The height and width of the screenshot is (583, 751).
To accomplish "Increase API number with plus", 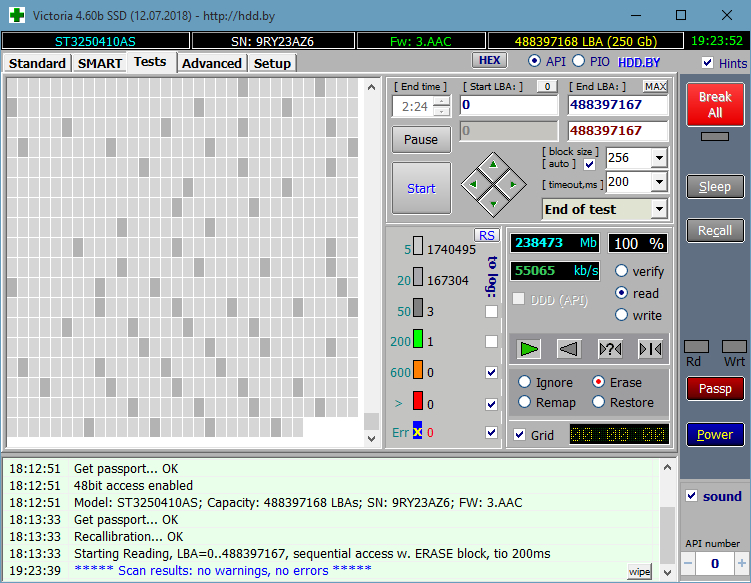I will pos(742,563).
